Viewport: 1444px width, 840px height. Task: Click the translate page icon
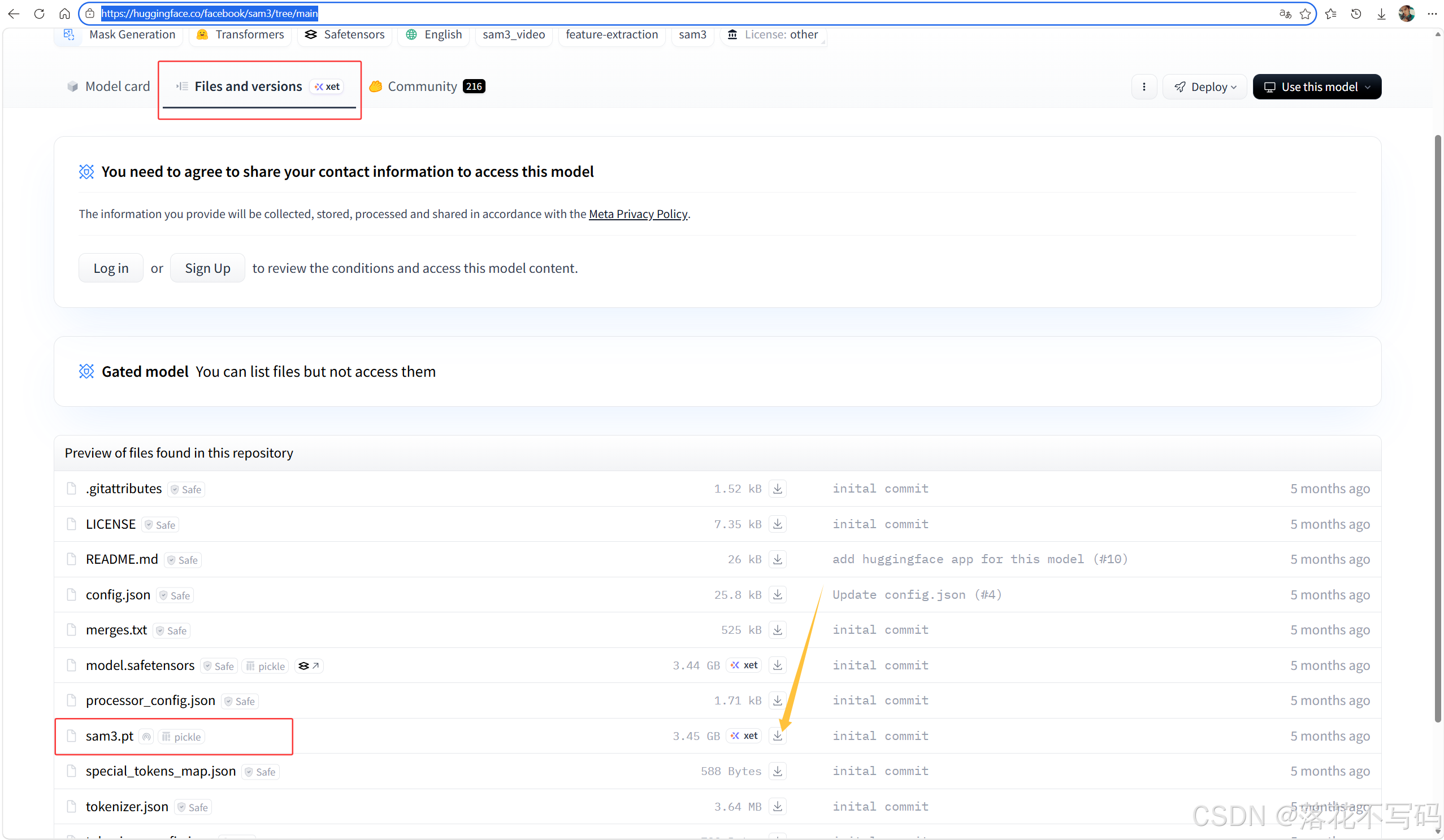pyautogui.click(x=1285, y=14)
